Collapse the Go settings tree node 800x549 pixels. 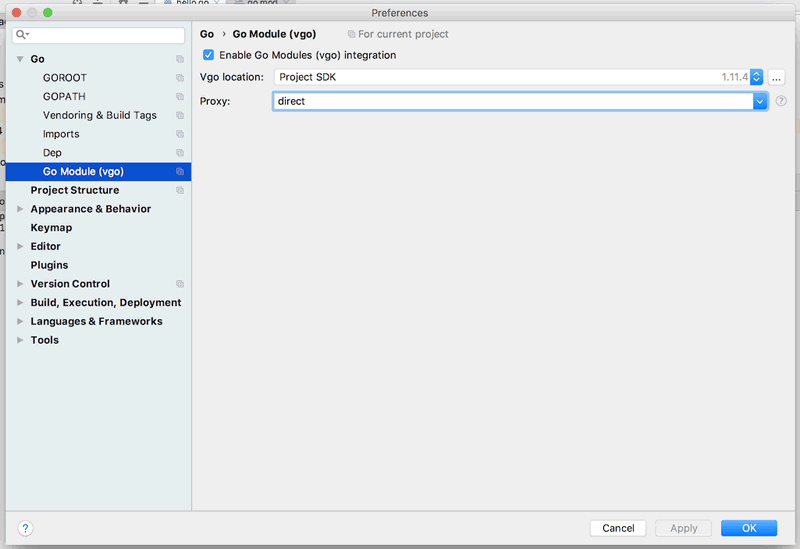click(20, 59)
